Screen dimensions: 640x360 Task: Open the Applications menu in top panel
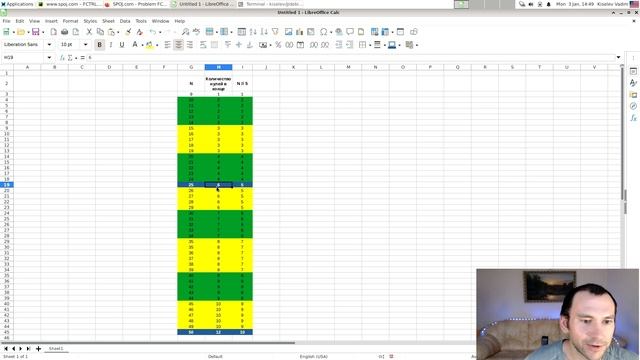point(17,4)
